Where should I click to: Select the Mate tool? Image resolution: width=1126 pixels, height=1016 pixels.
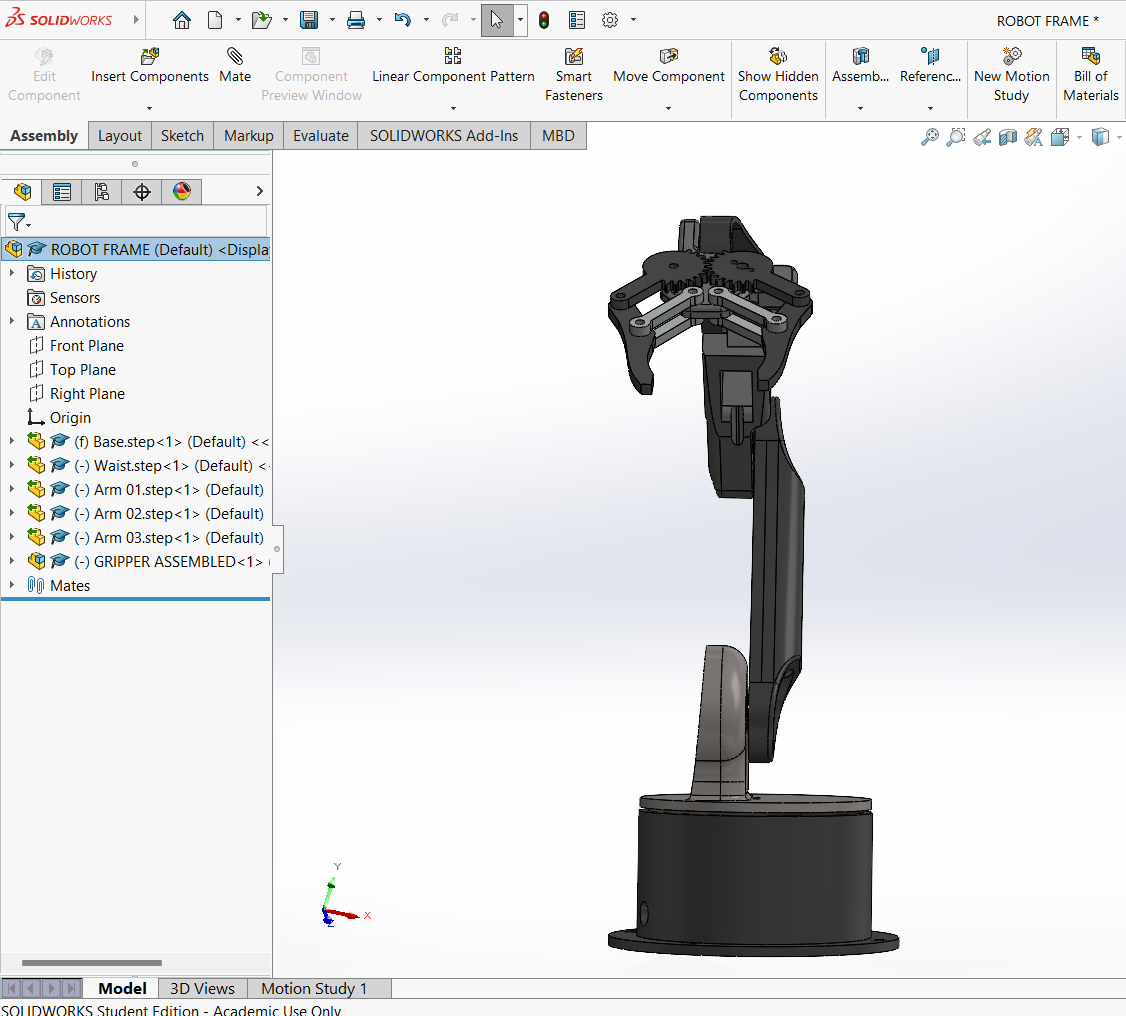[x=235, y=66]
